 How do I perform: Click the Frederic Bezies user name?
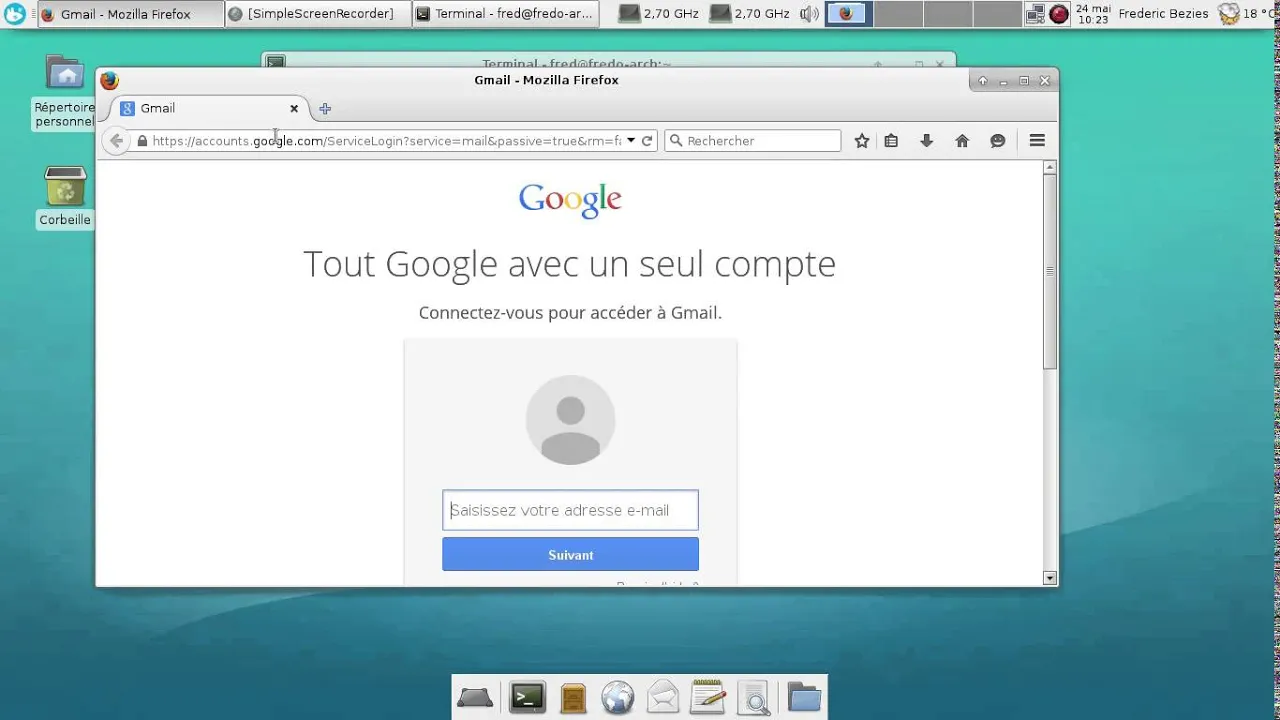(x=1164, y=14)
